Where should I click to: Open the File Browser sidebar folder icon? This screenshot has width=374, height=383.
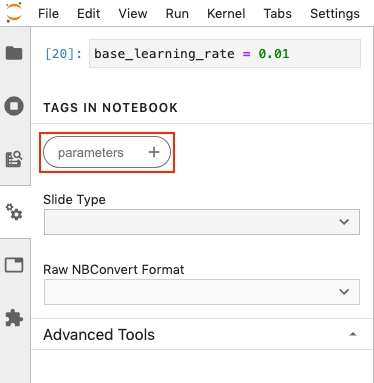14,53
